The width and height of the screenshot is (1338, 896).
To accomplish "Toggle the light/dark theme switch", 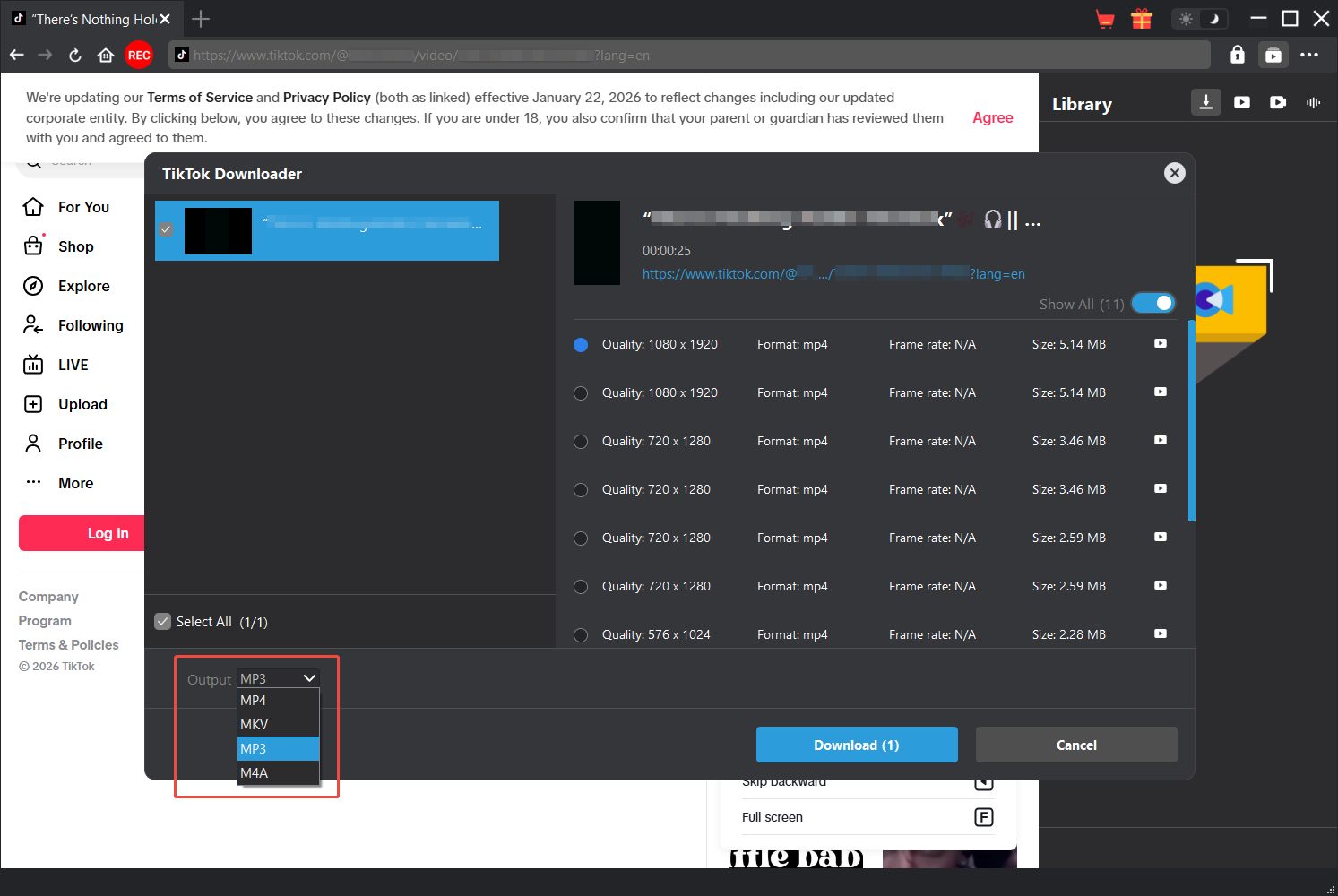I will point(1199,19).
